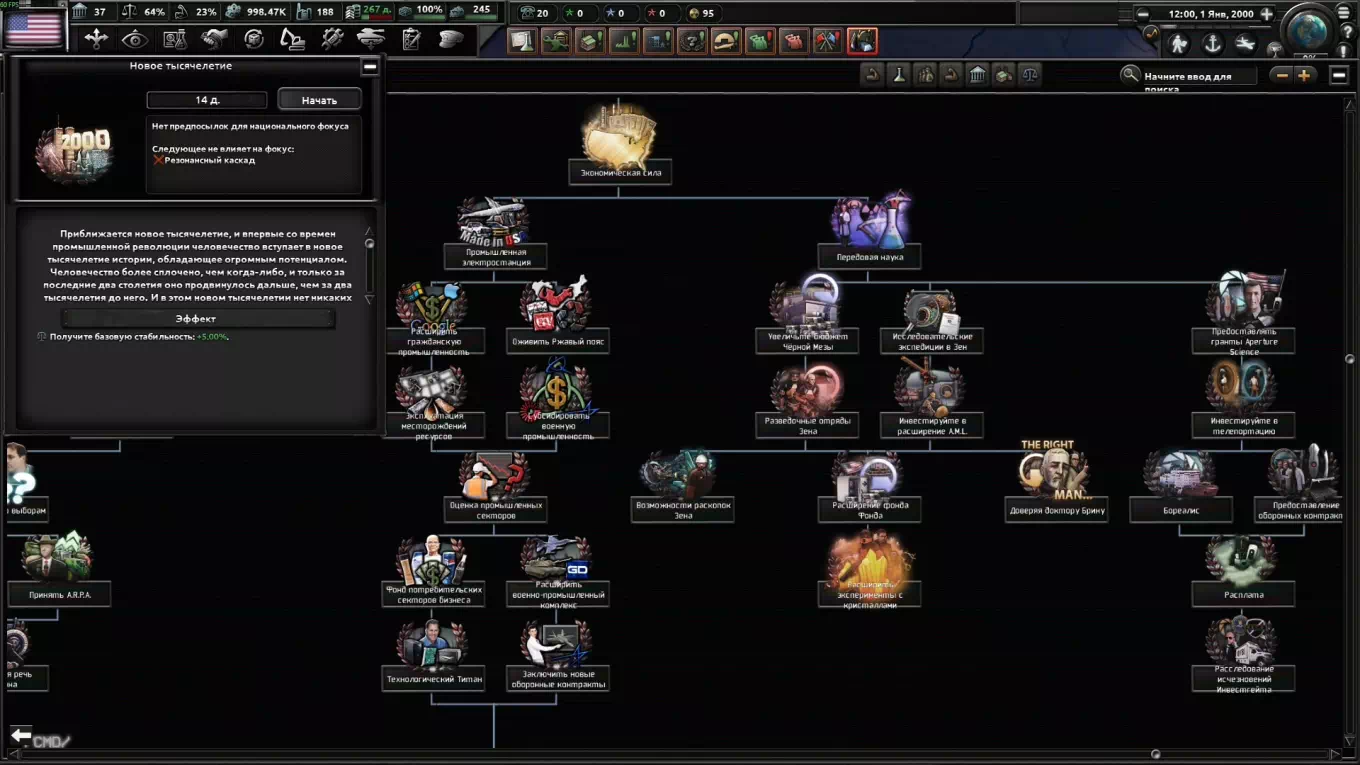Click the officer cap army menu icon
Viewport: 1360px width, 765px height.
click(451, 39)
